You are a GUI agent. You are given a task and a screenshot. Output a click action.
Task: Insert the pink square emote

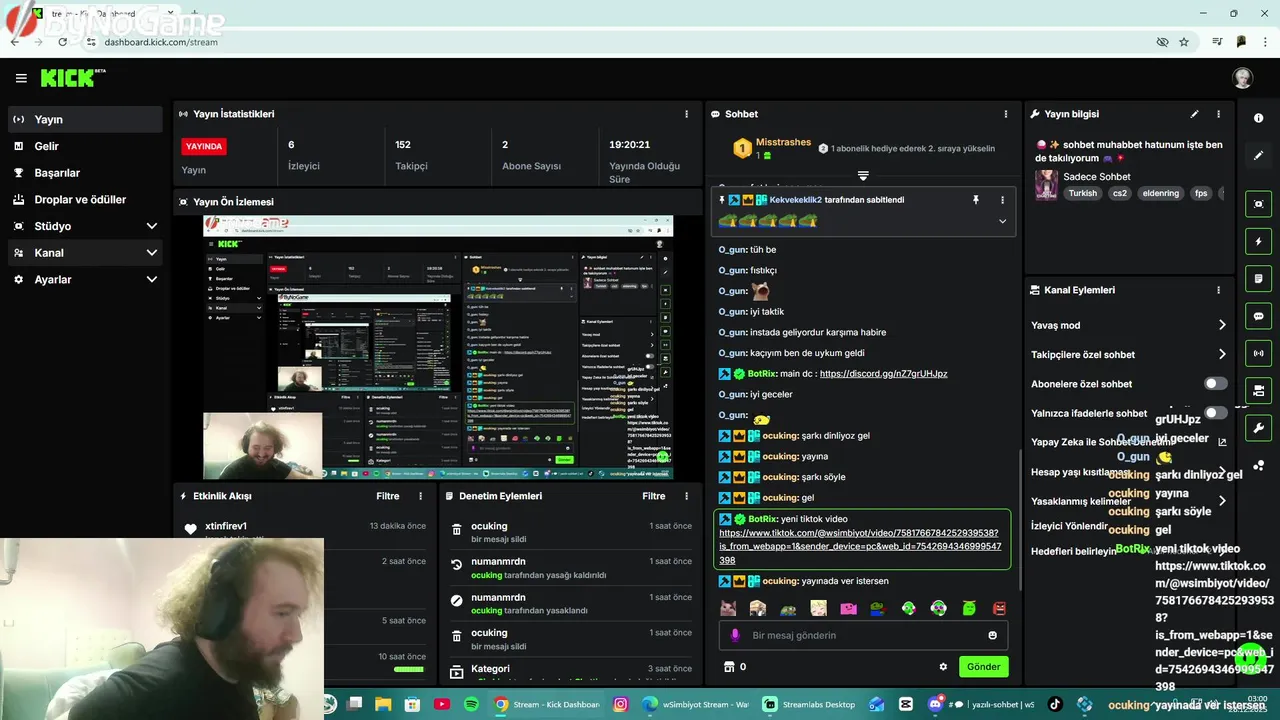848,608
